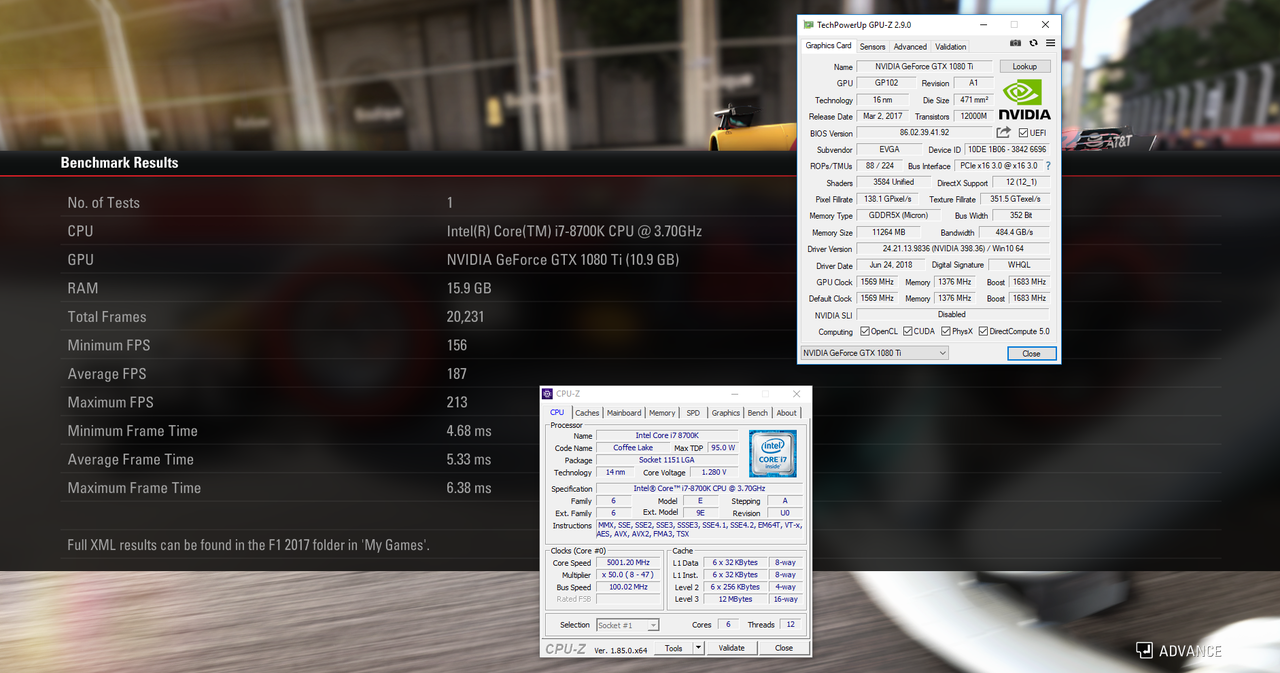Image resolution: width=1280 pixels, height=673 pixels.
Task: Click the BIOS share/export arrow icon
Action: (1003, 132)
